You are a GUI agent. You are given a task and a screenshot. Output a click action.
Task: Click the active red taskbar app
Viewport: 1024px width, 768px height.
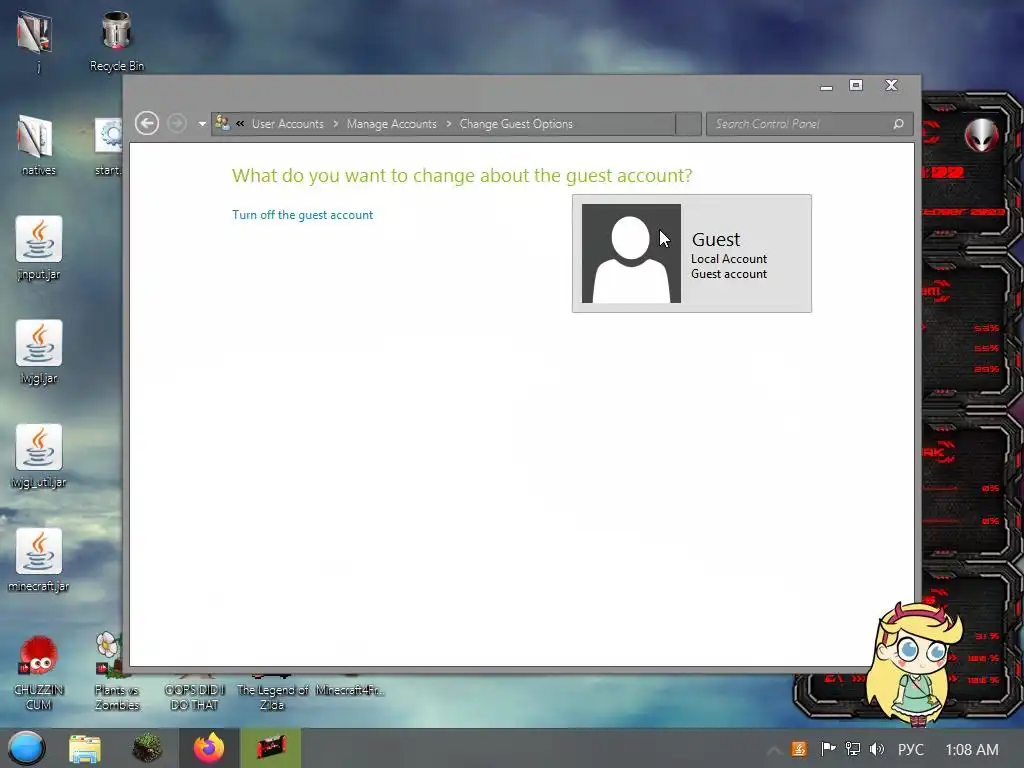pyautogui.click(x=270, y=748)
